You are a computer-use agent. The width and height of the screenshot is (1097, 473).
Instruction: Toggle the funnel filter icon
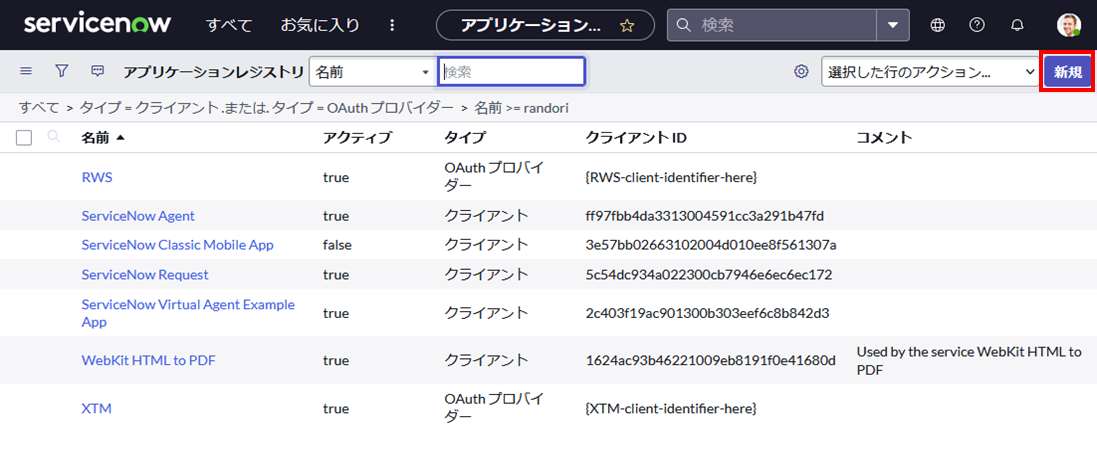pyautogui.click(x=62, y=71)
